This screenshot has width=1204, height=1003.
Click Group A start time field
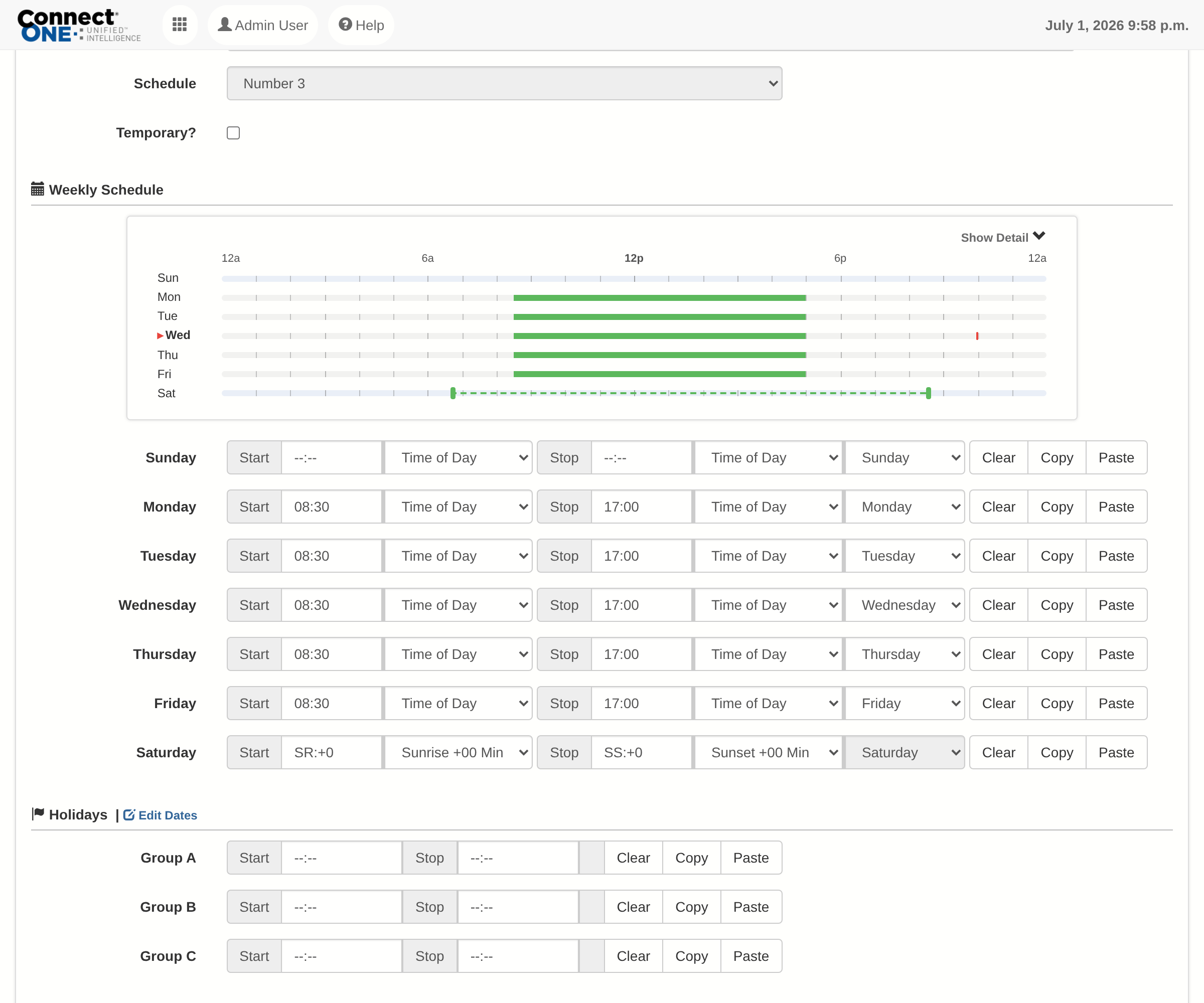342,858
